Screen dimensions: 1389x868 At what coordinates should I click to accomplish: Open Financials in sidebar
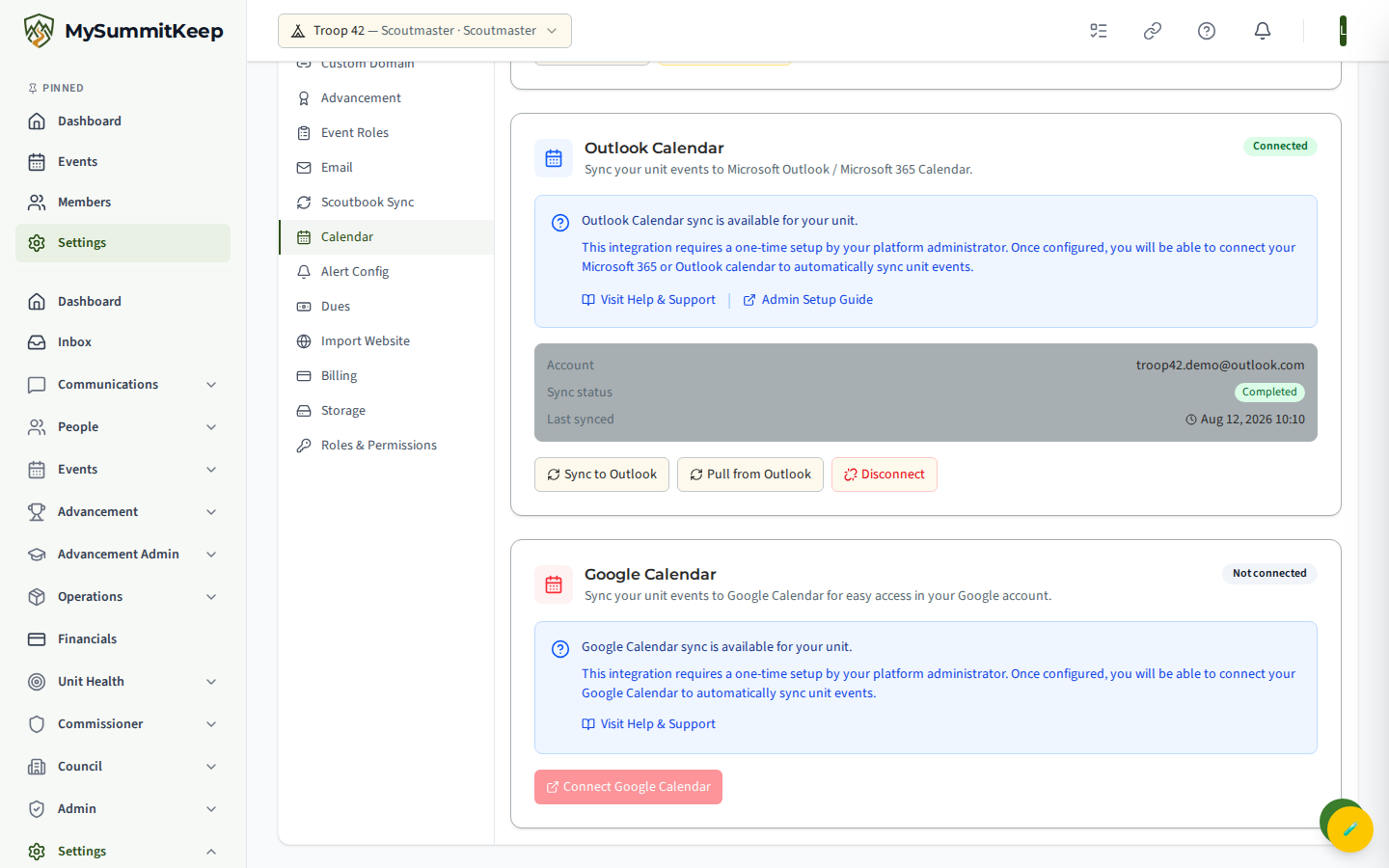(123, 639)
